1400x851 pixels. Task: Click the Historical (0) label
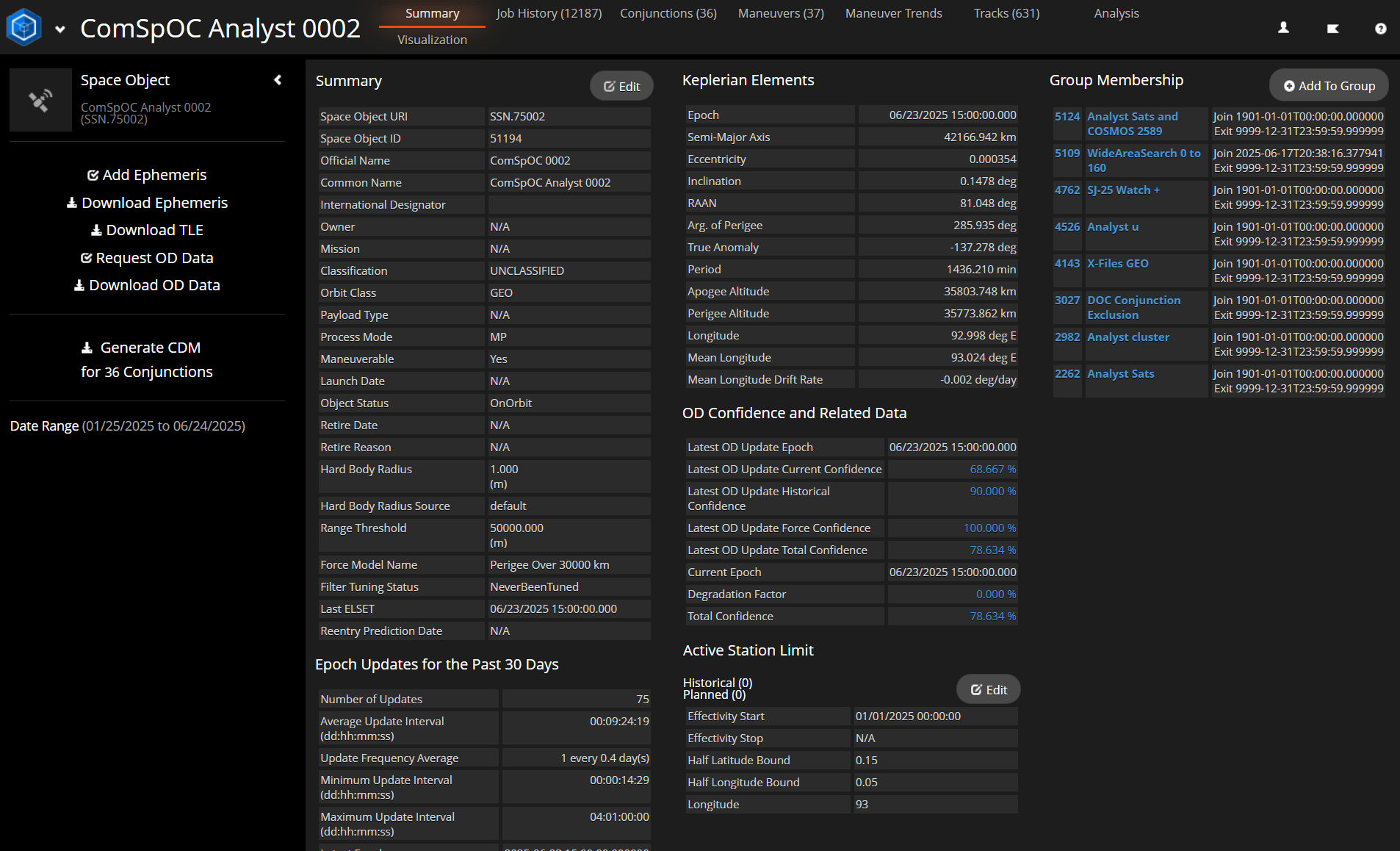[718, 683]
